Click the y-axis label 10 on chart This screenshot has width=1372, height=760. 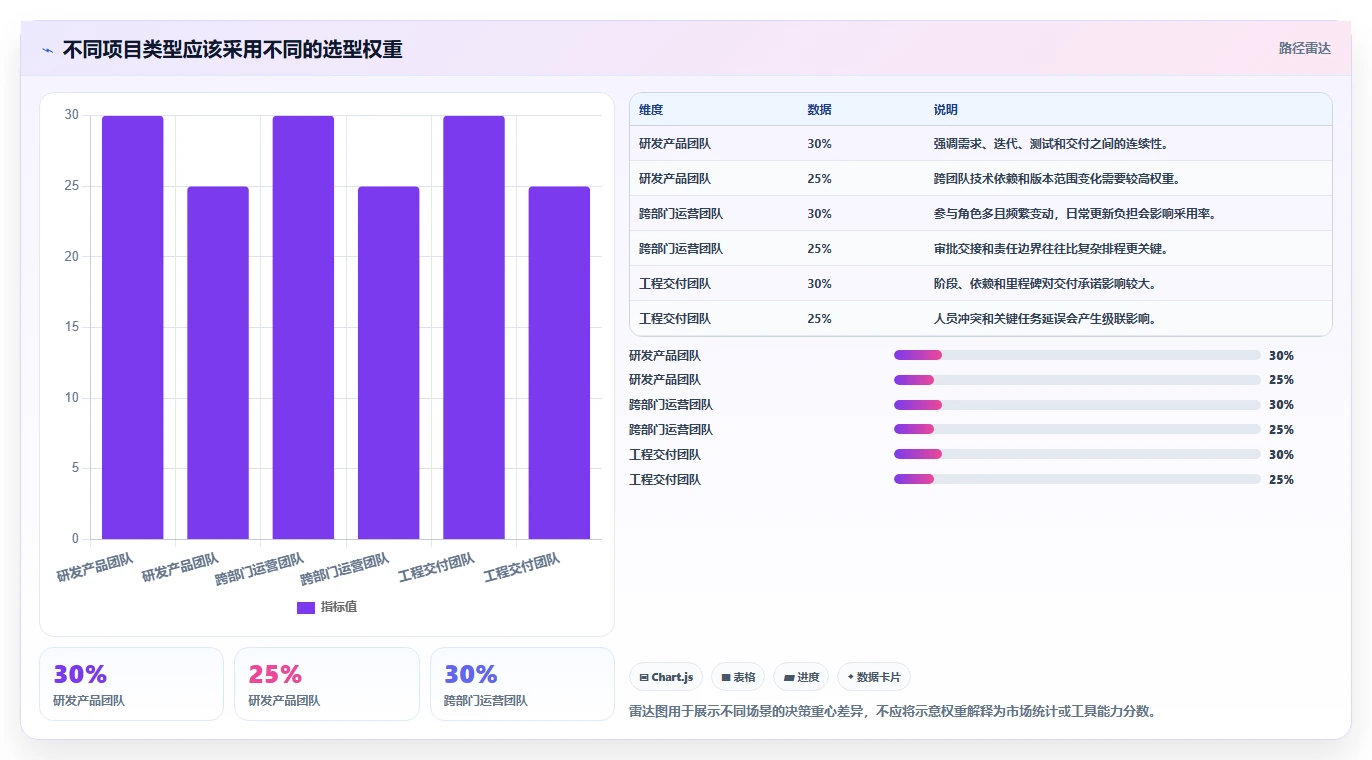pyautogui.click(x=72, y=398)
